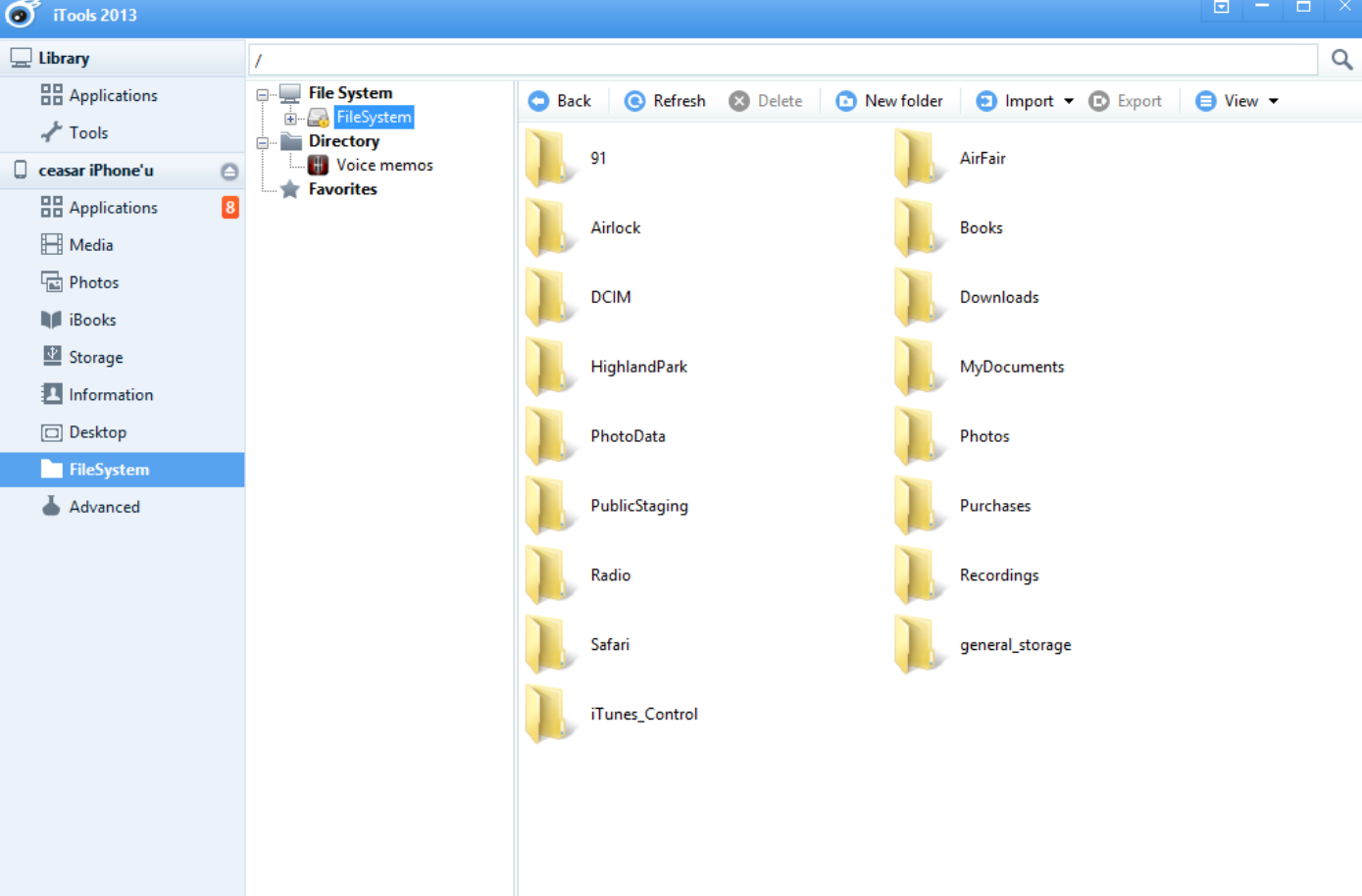Click the Back arrow icon
This screenshot has width=1362, height=896.
point(538,101)
